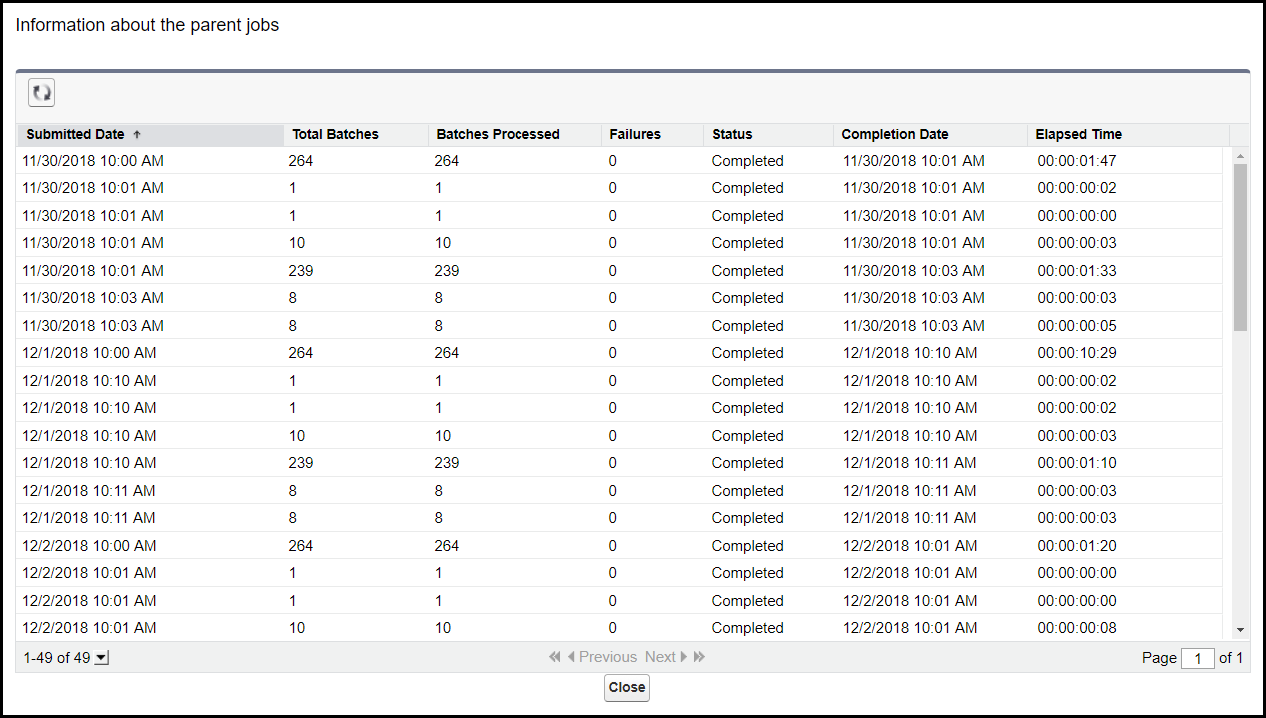The width and height of the screenshot is (1266, 718).
Task: Click the page number input field
Action: tap(1197, 658)
